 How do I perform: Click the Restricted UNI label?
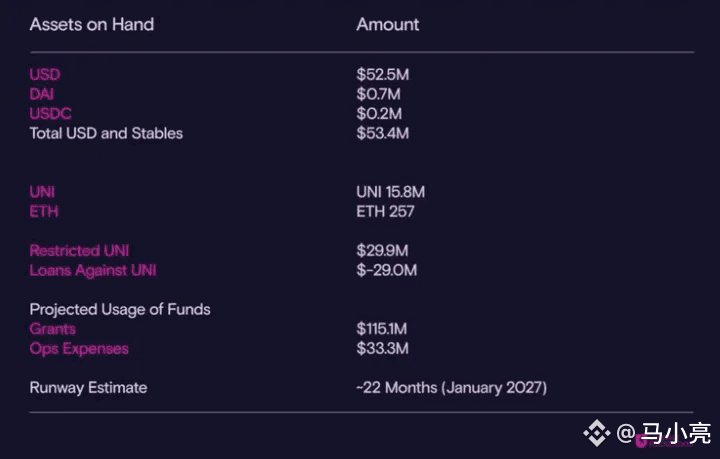coord(79,251)
